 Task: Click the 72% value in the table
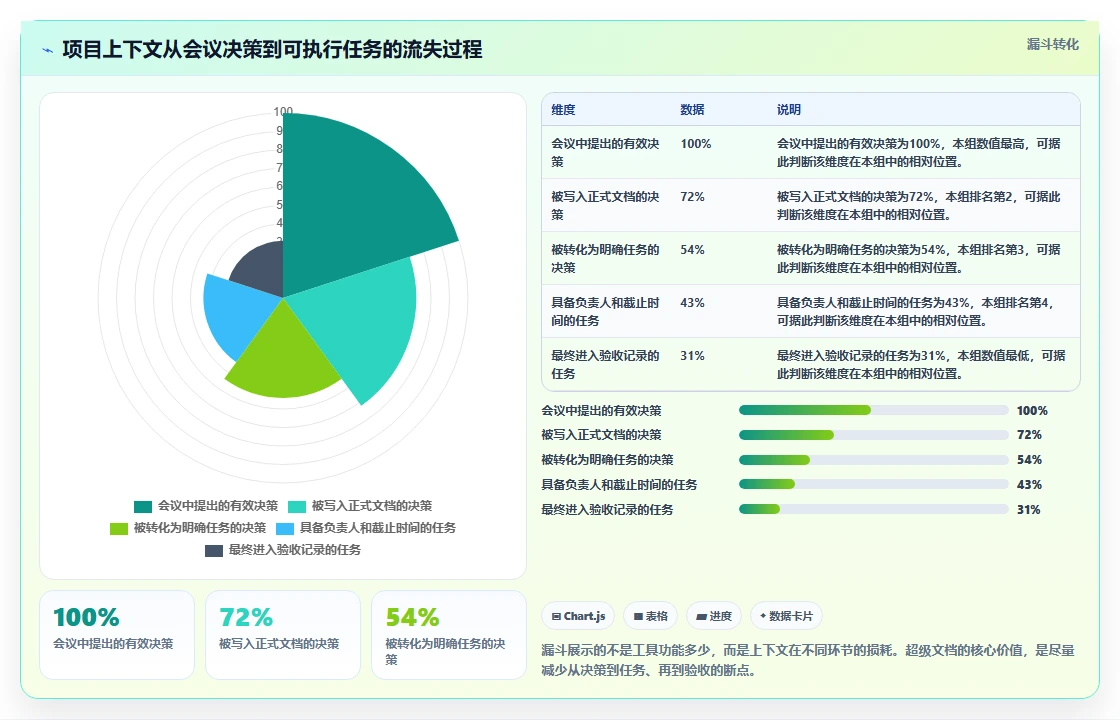point(692,196)
